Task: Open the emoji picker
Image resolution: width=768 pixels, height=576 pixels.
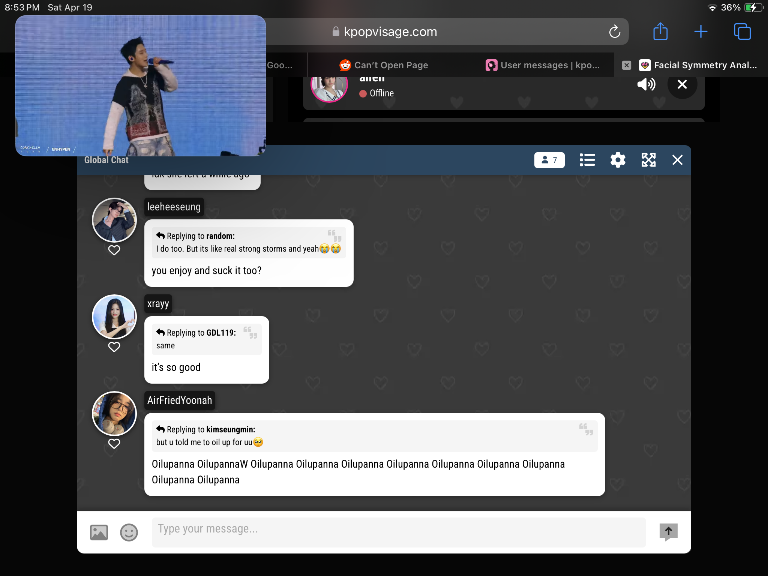Action: coord(129,532)
